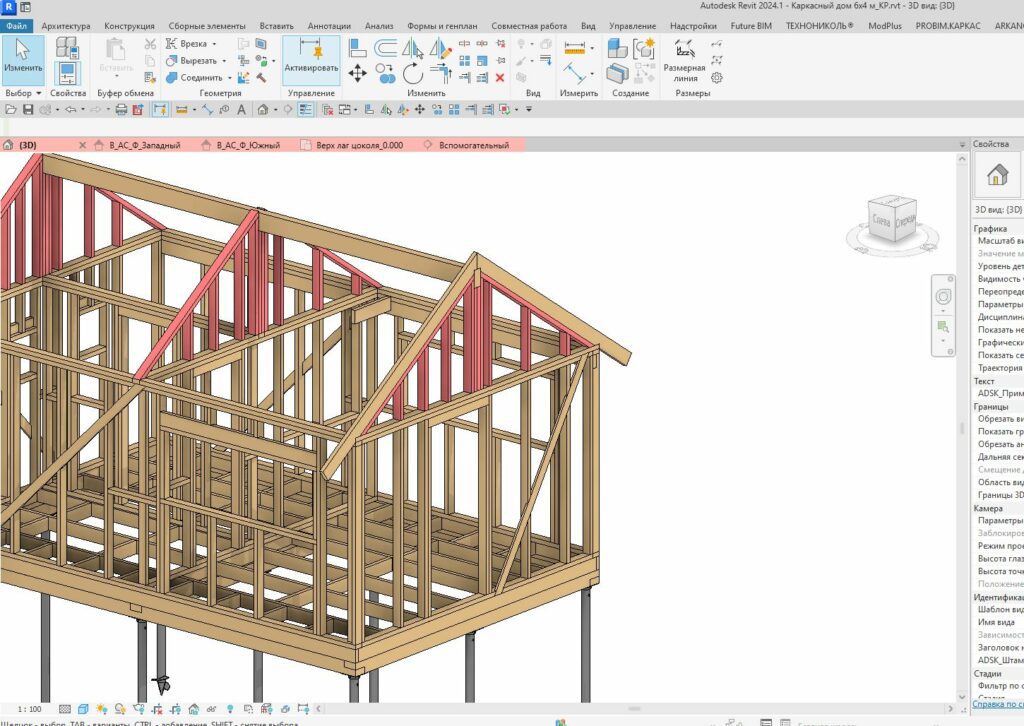This screenshot has height=726, width=1024.
Task: Toggle the Properties palette button in the ribbon
Action: point(68,73)
